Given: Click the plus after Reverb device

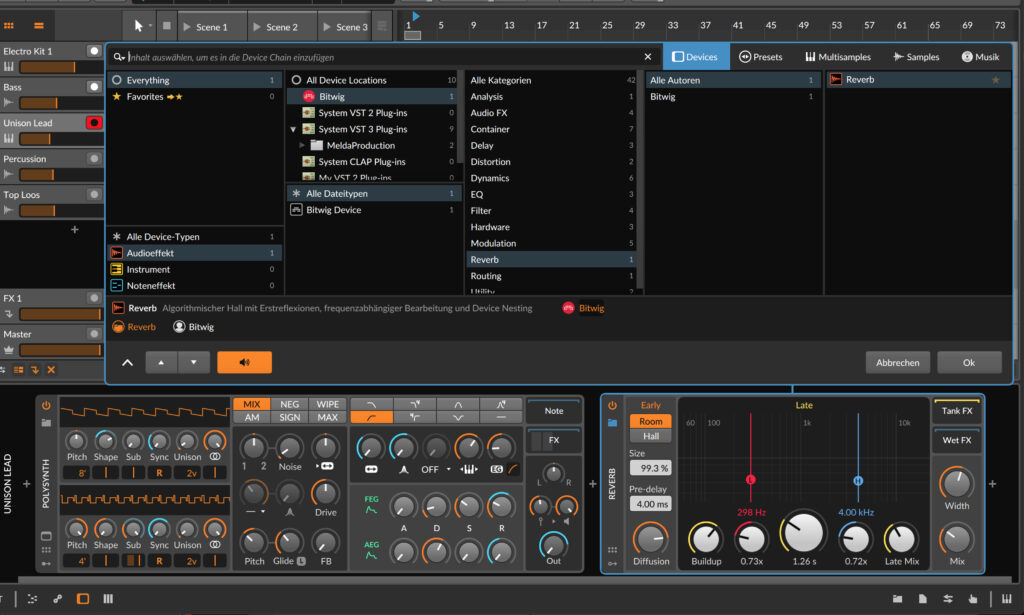Looking at the screenshot, I should pos(993,484).
